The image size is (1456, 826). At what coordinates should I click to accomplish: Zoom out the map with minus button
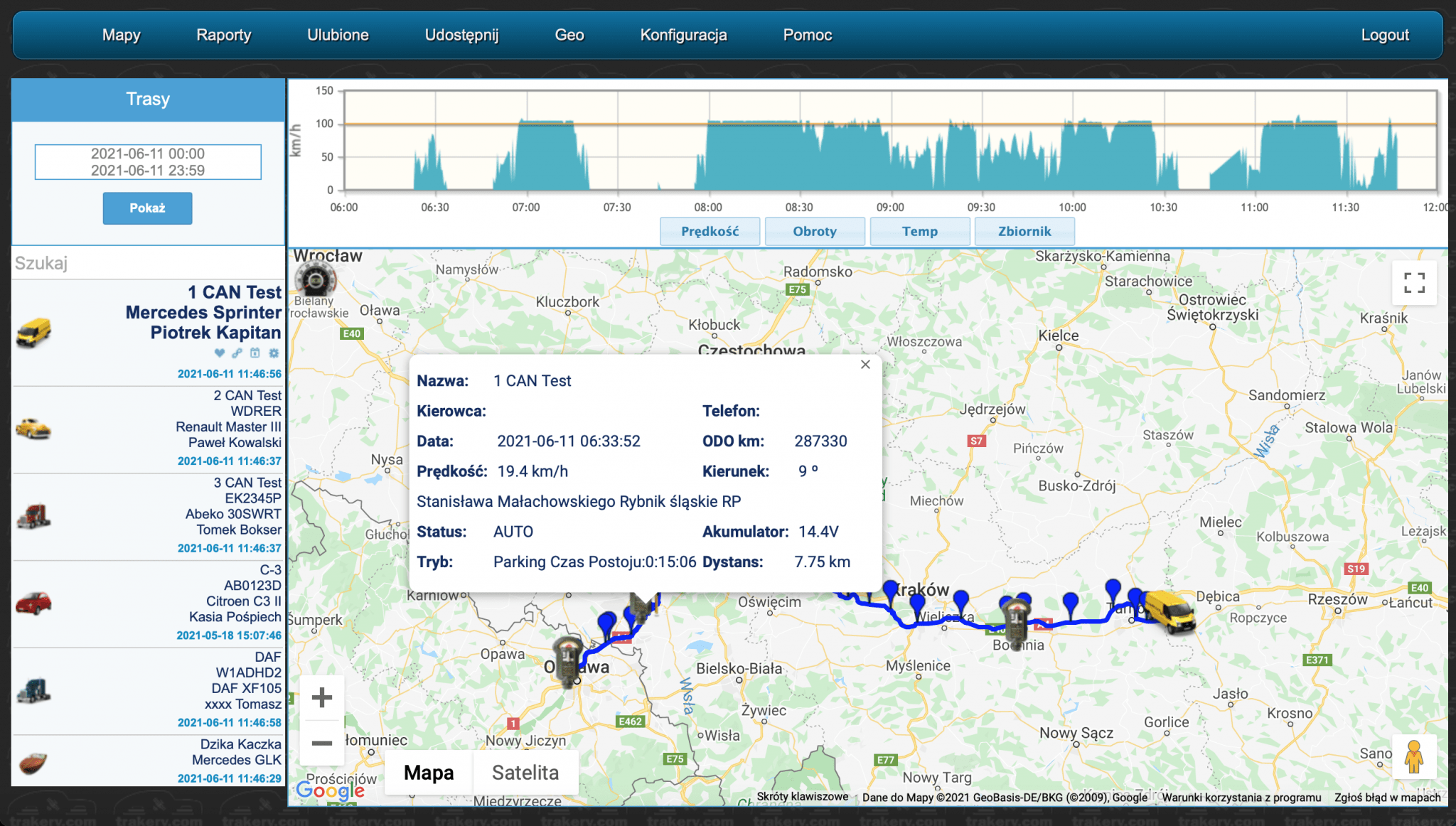pos(322,744)
